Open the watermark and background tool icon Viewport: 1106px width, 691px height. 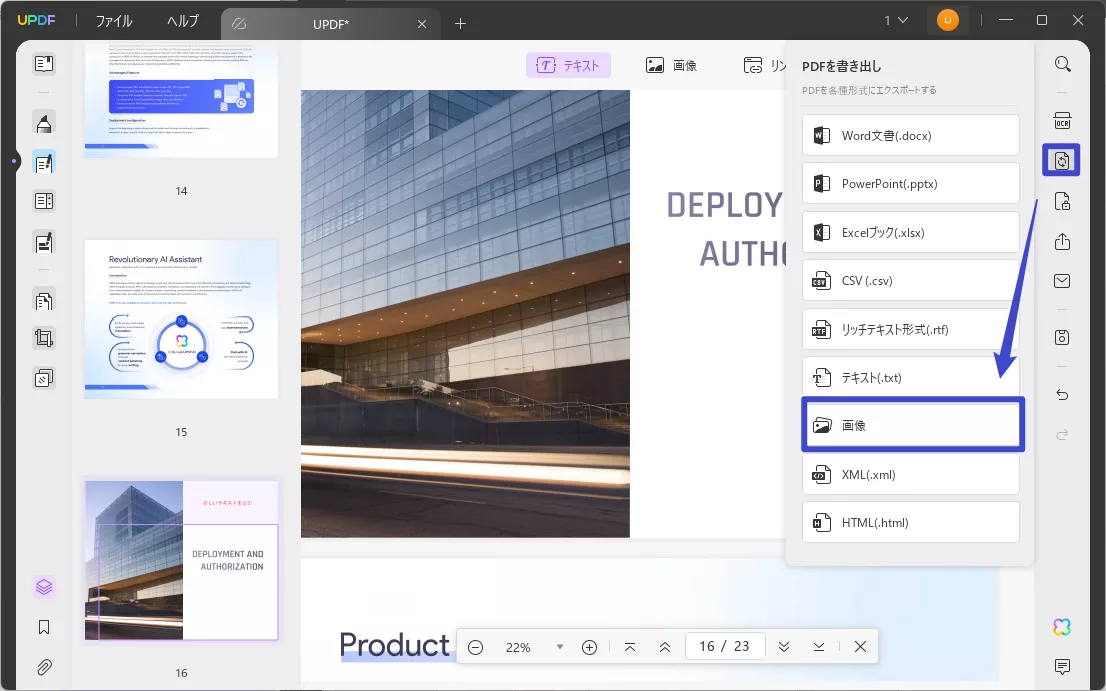[44, 378]
